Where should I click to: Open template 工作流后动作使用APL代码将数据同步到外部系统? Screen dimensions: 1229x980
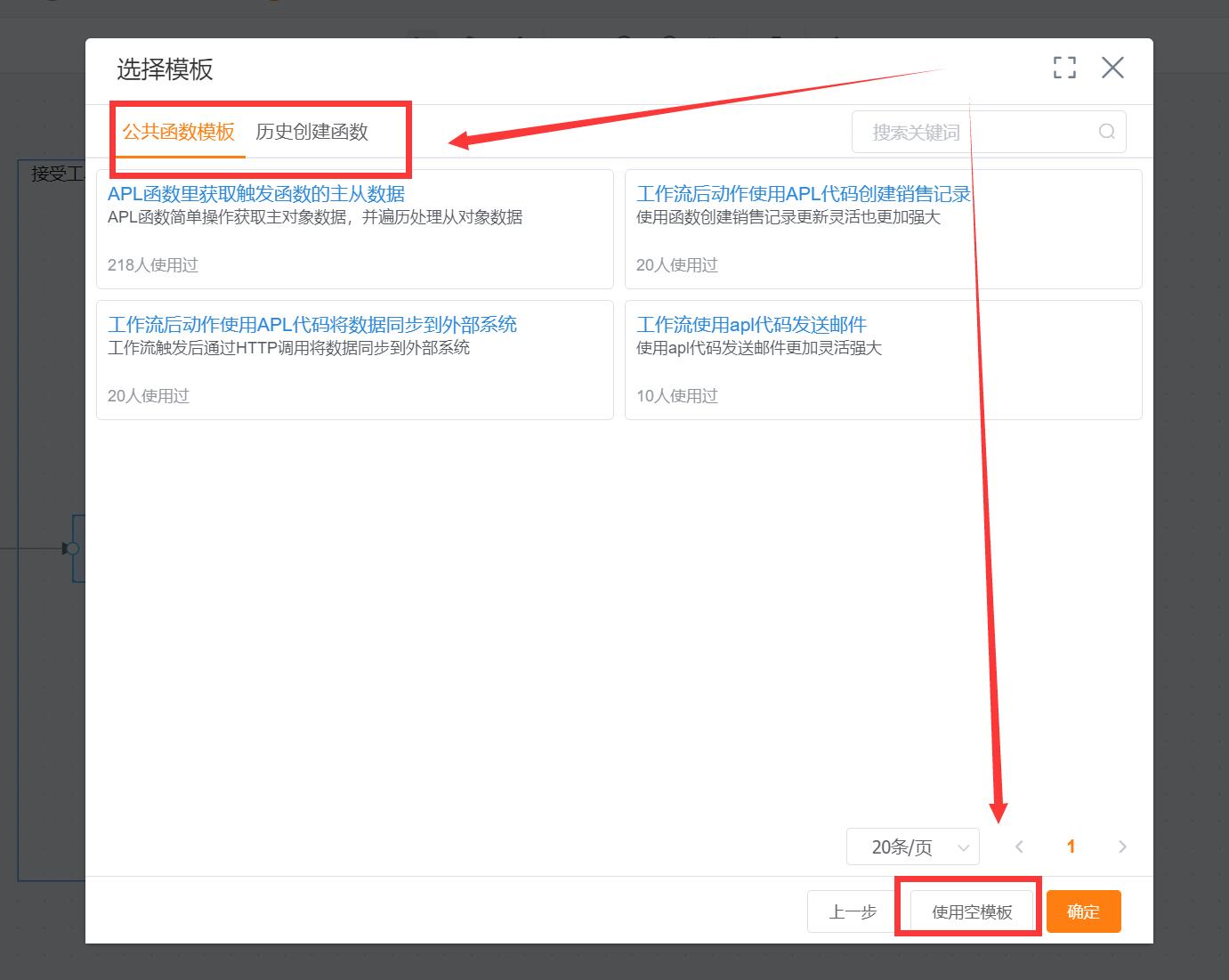[x=312, y=325]
